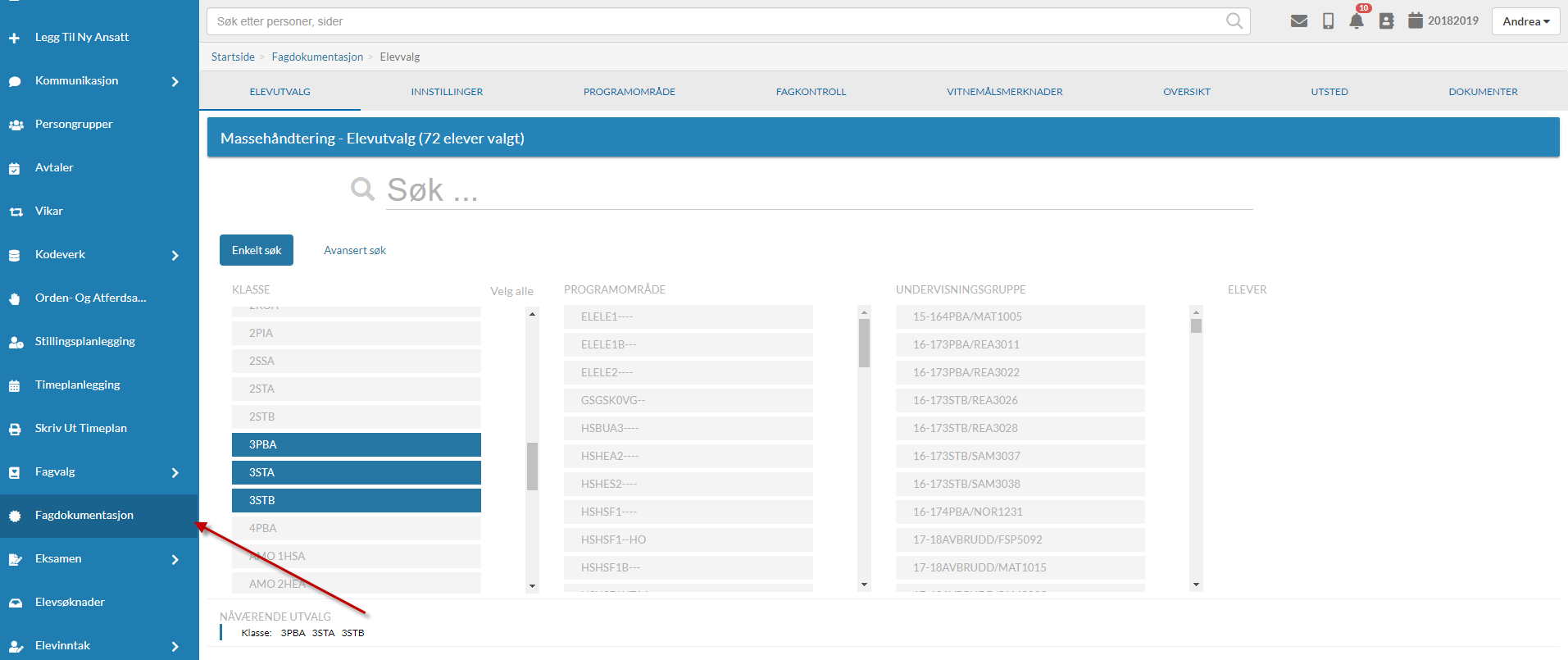Select class 2PIA in the list
Viewport: 1568px width, 660px height.
click(x=357, y=333)
